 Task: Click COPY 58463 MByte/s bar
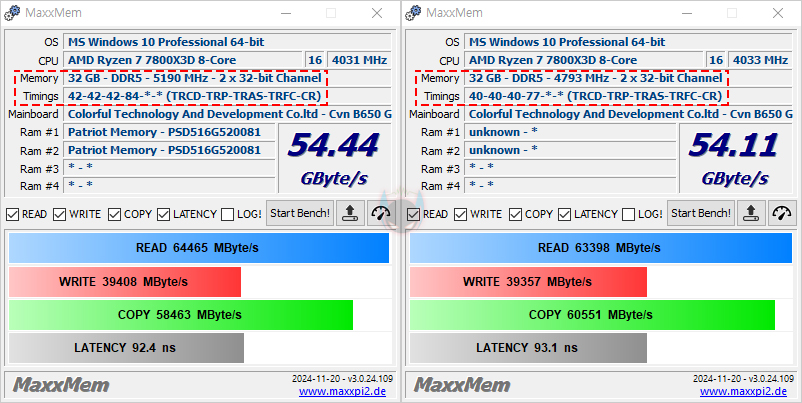click(x=181, y=315)
